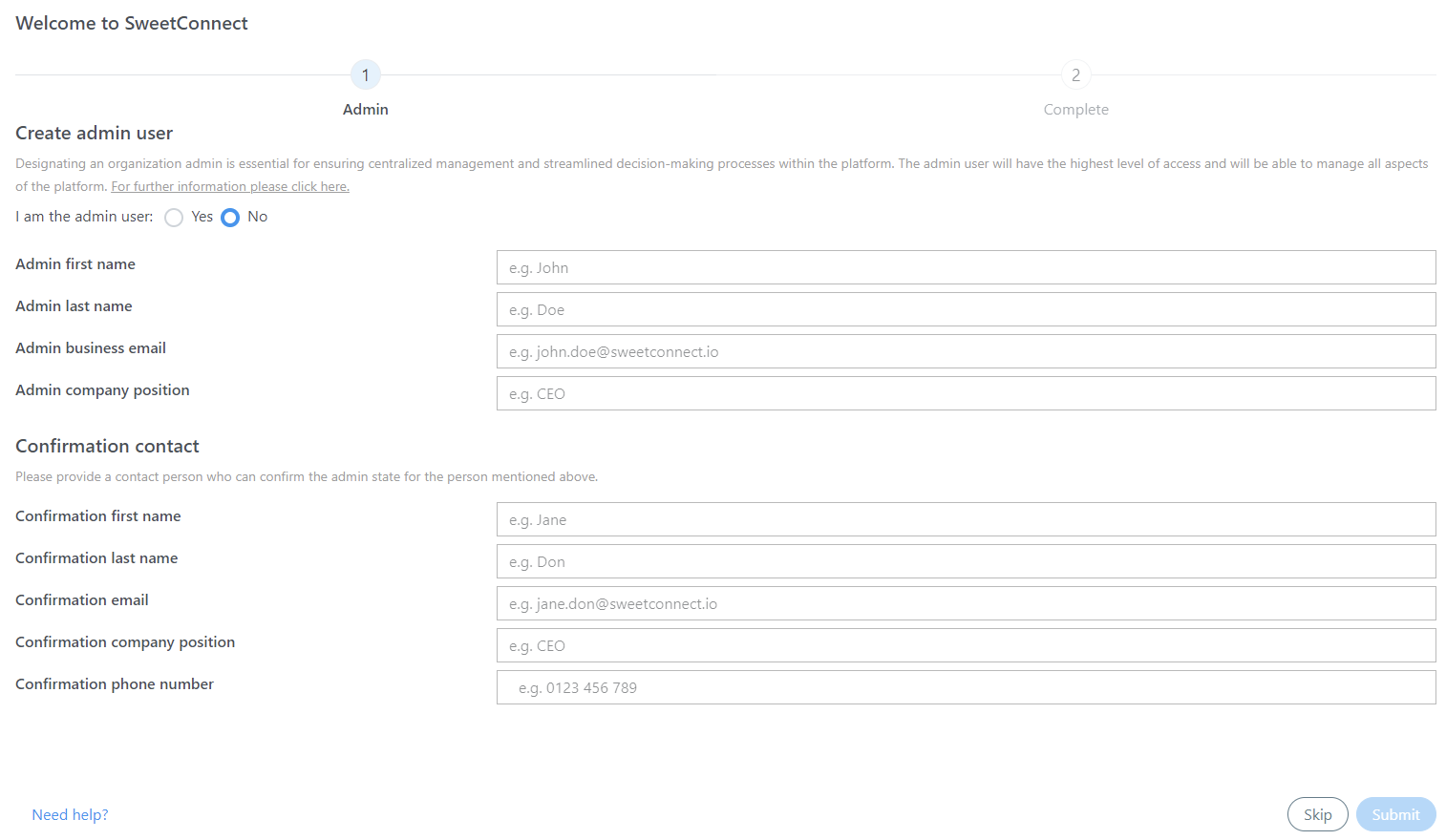The image size is (1446, 840).
Task: Focus the Admin last name field
Action: point(966,309)
